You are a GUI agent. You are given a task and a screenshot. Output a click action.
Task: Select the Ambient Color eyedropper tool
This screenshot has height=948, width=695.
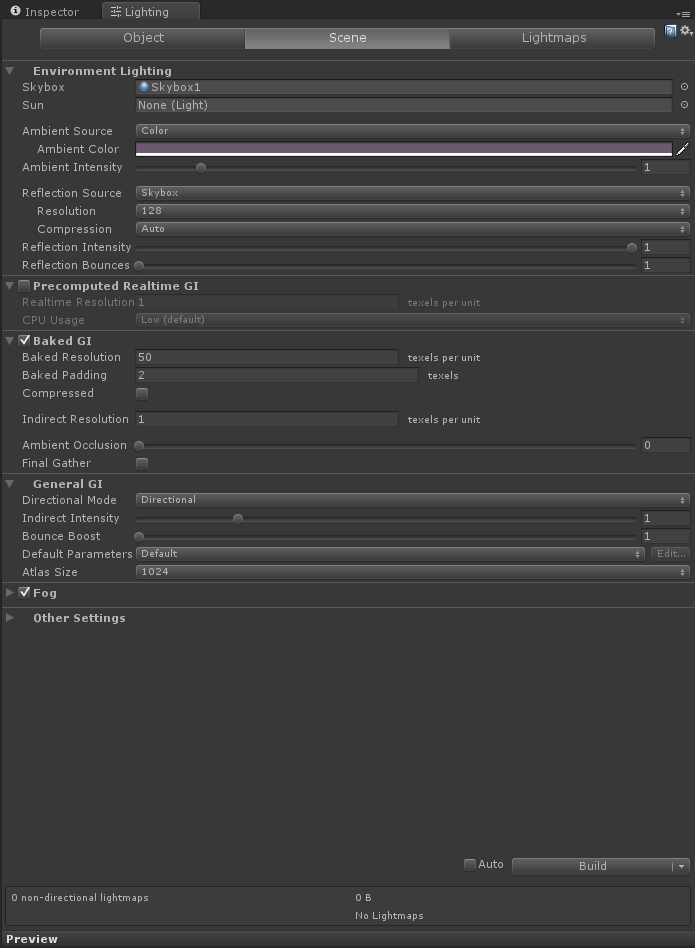point(683,147)
